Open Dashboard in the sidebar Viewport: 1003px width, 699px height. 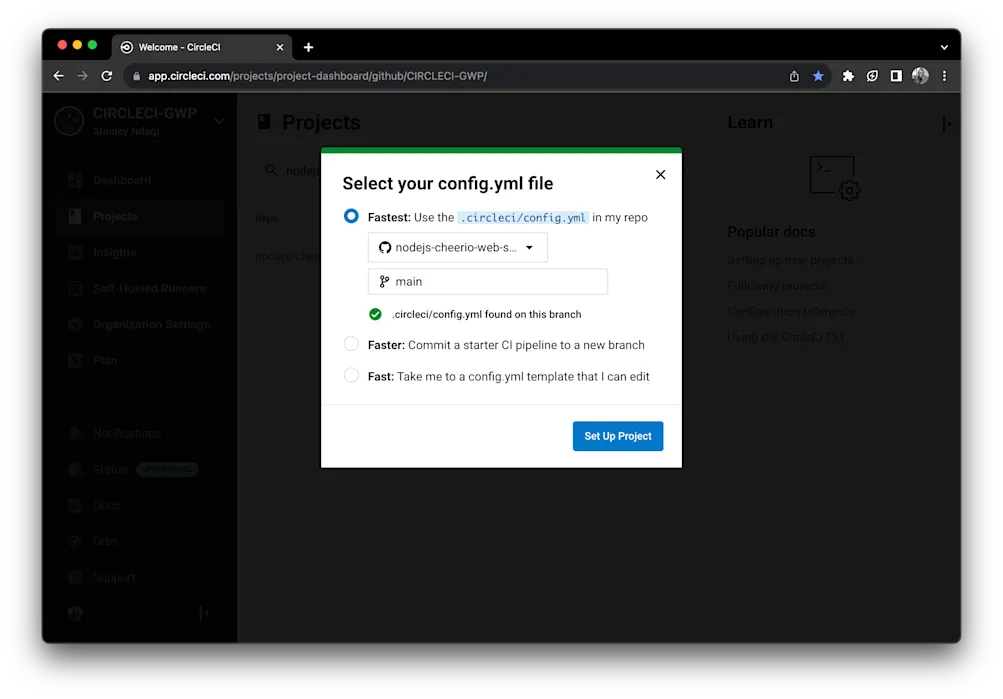(122, 180)
